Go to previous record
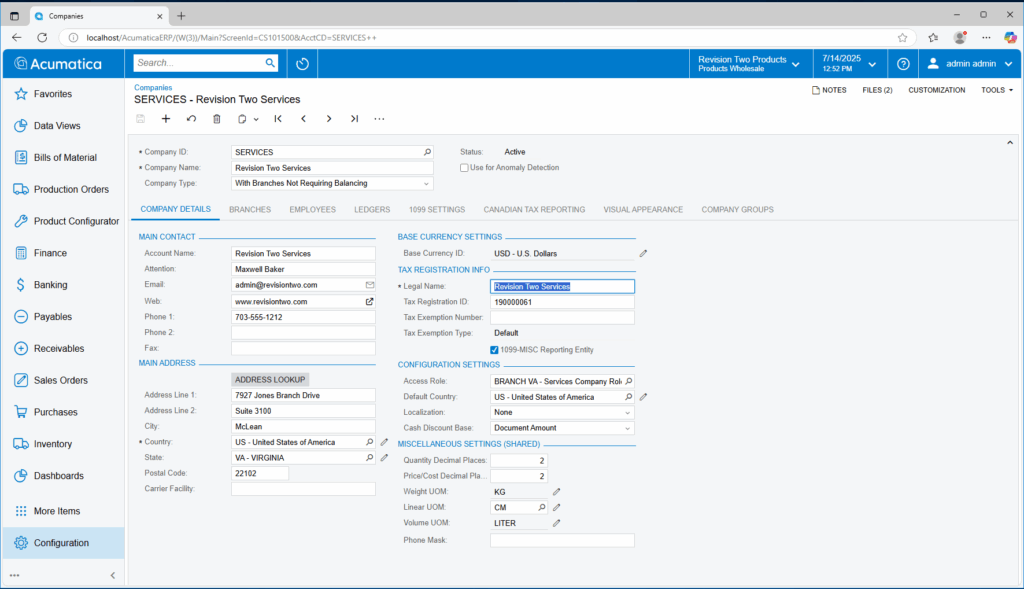 pyautogui.click(x=304, y=119)
